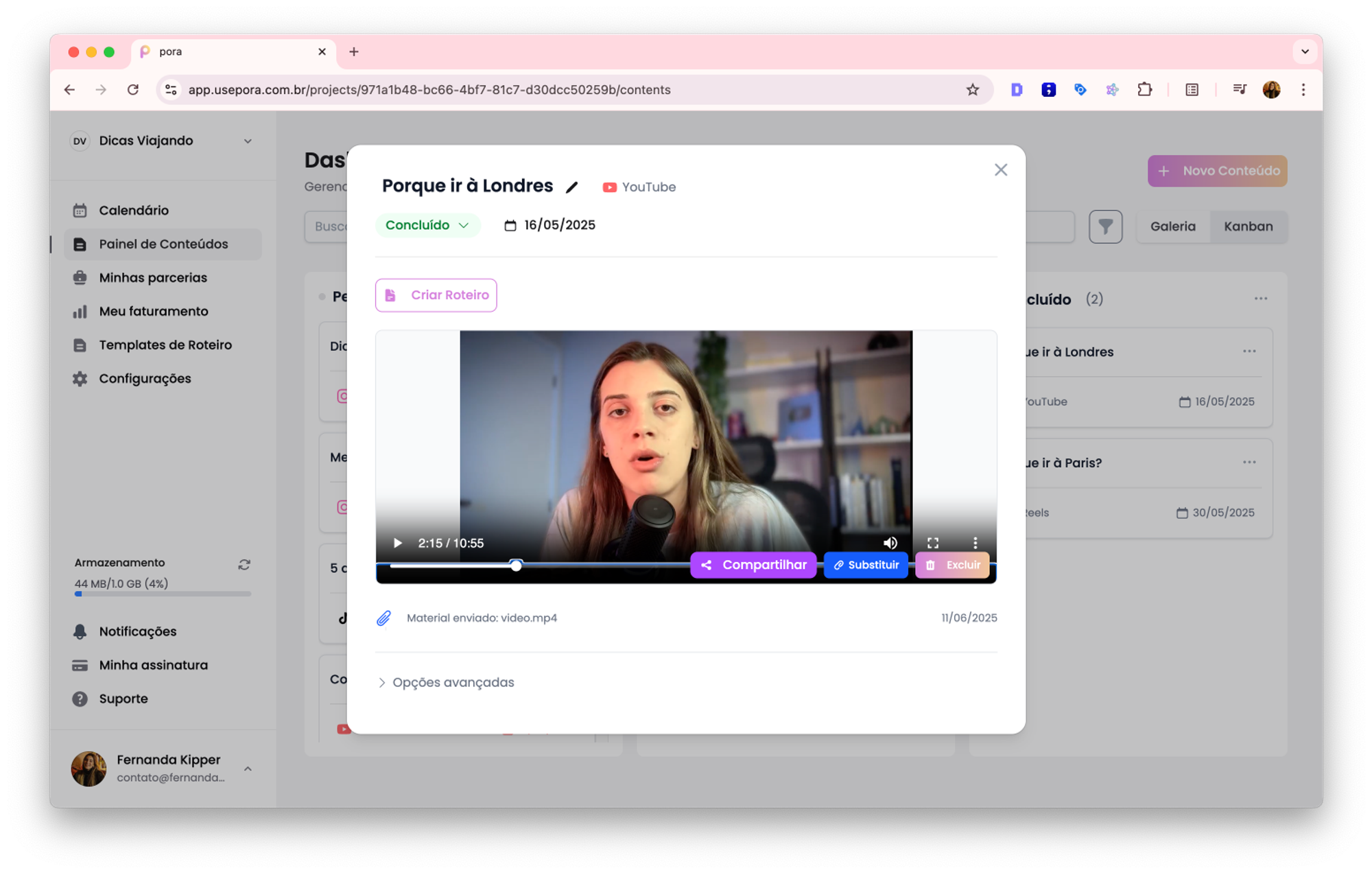Enter video fullscreen mode

(x=933, y=543)
